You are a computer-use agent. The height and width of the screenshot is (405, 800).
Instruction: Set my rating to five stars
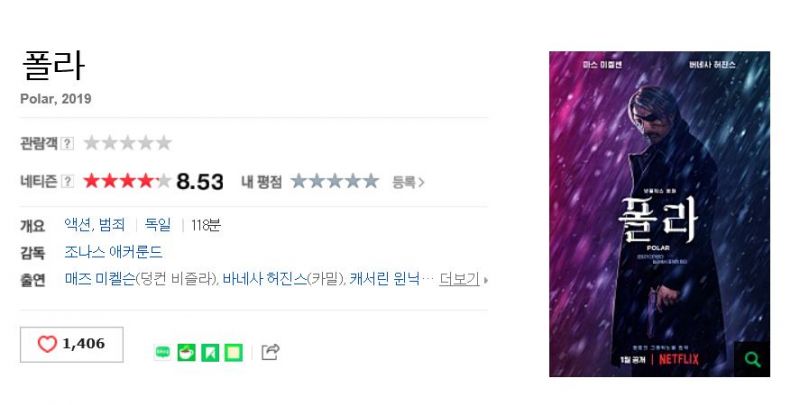(371, 181)
